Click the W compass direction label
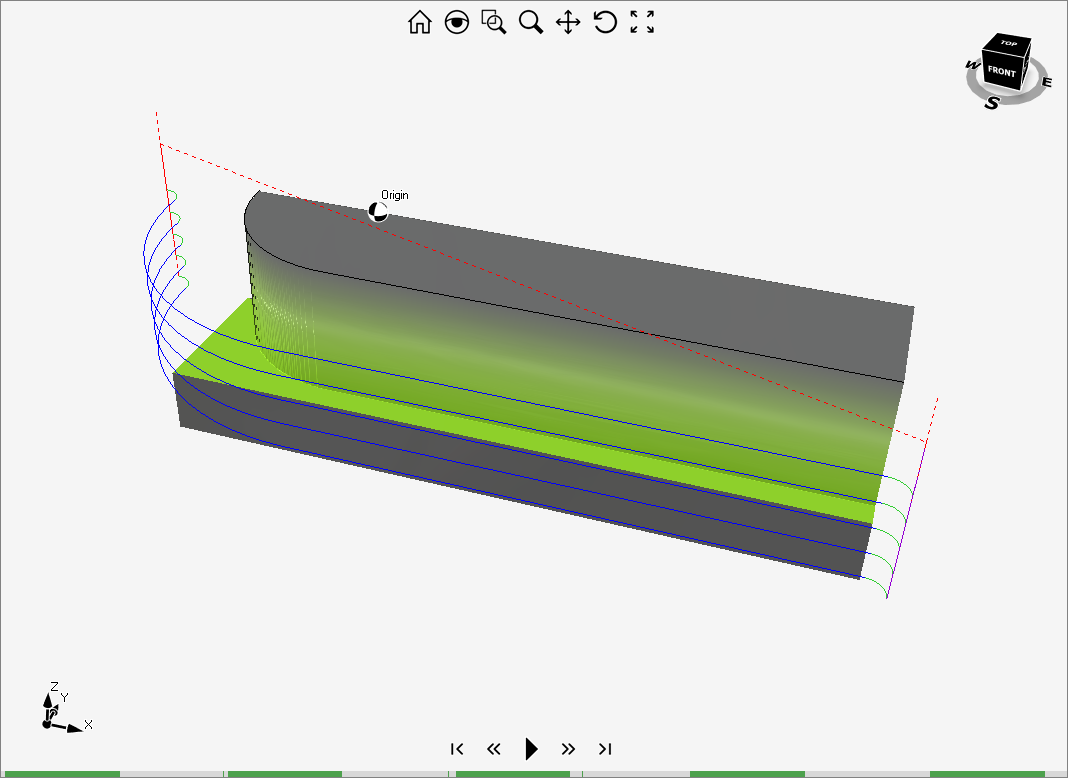 click(971, 65)
